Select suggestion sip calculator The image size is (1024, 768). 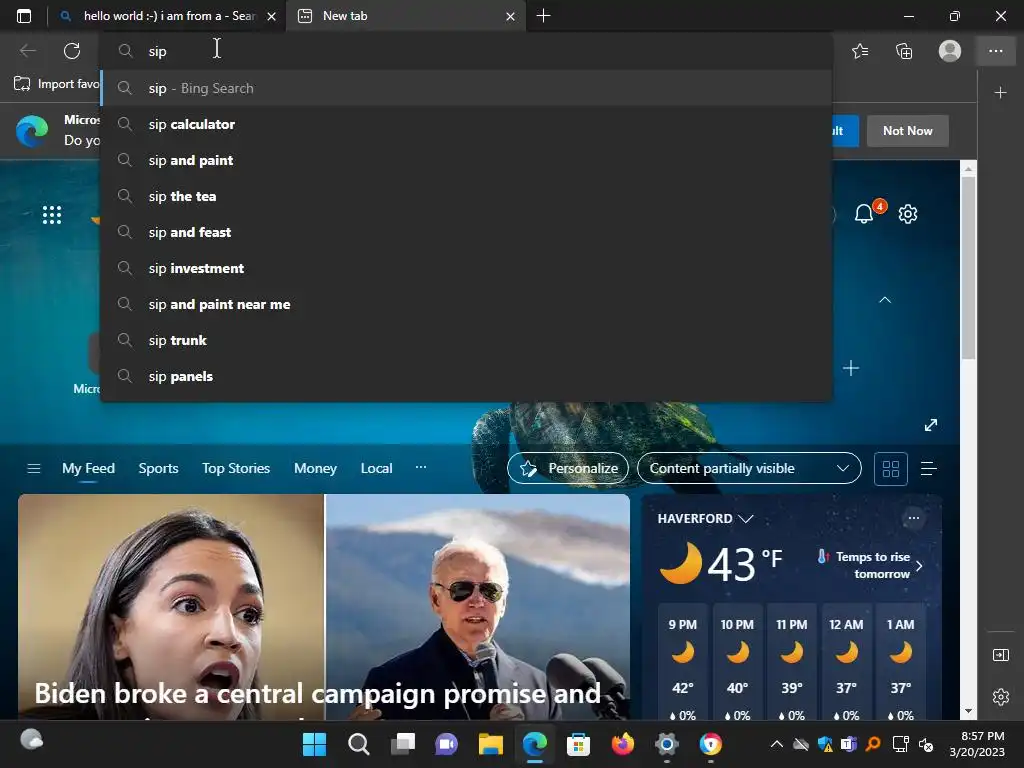click(466, 124)
